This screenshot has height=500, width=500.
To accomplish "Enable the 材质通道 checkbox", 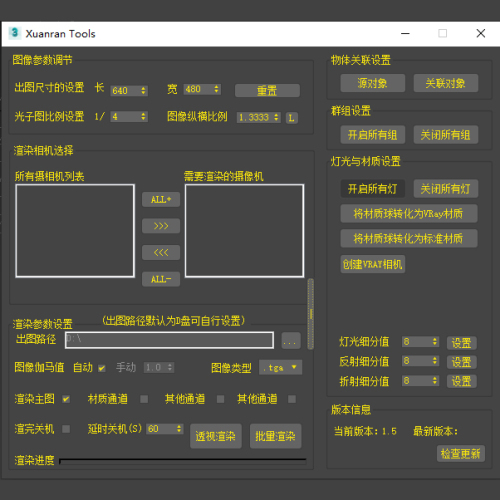I will (x=144, y=399).
